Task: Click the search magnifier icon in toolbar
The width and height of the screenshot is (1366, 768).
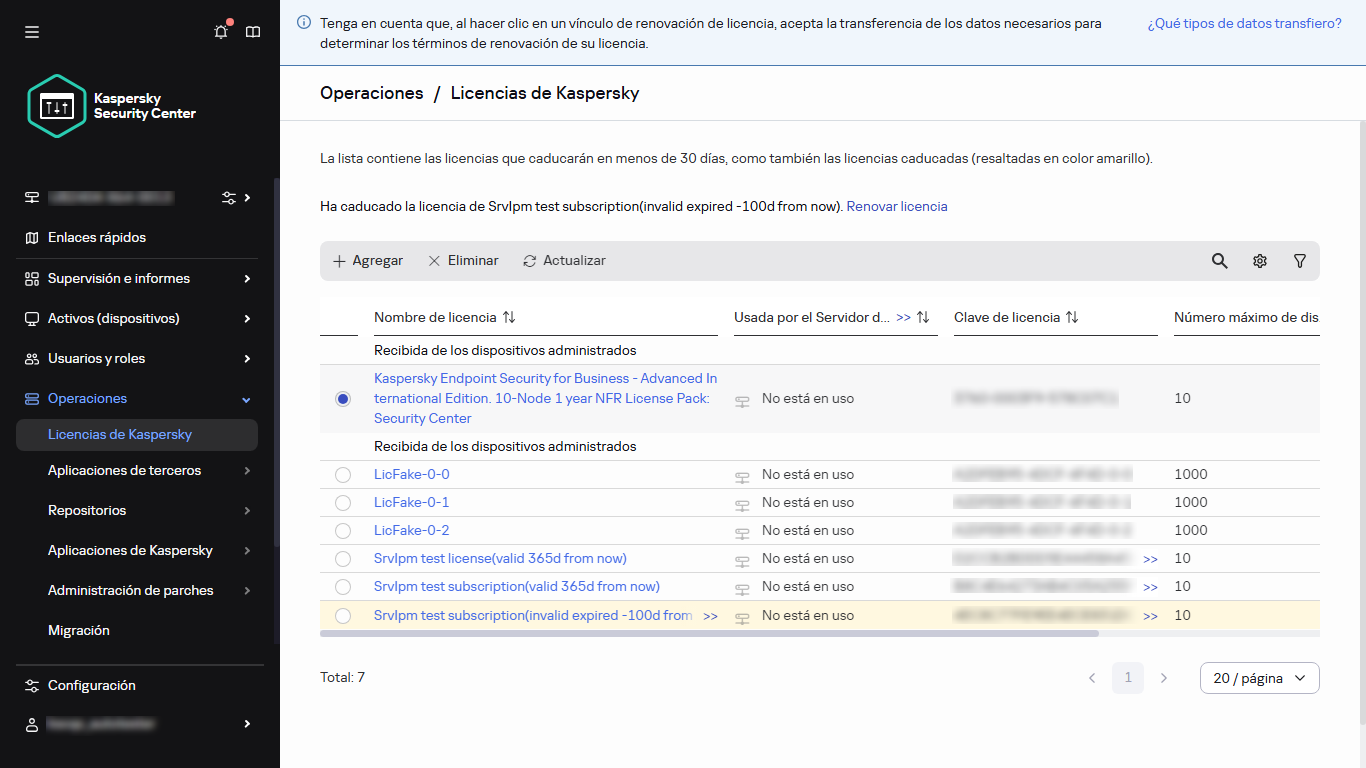Action: tap(1219, 261)
